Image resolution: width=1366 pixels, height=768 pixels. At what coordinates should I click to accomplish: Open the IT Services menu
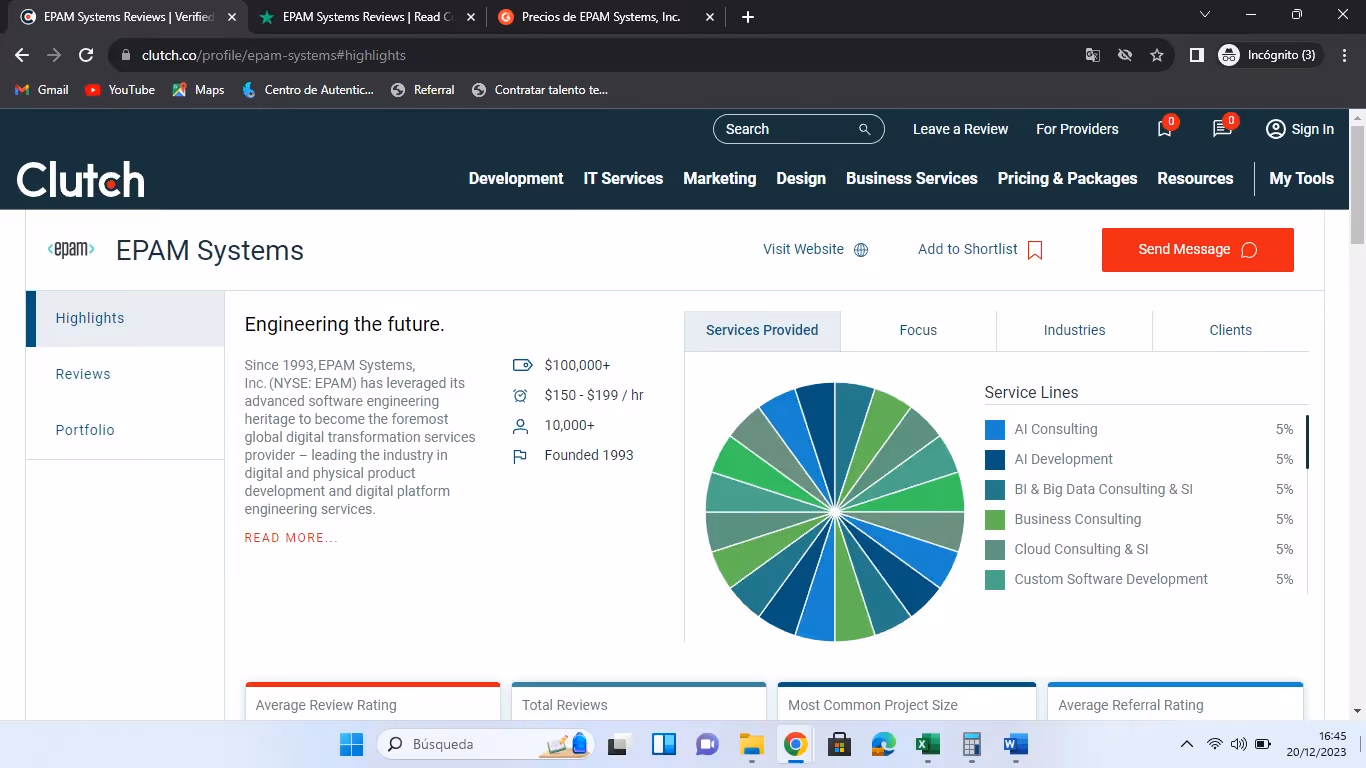tap(623, 178)
